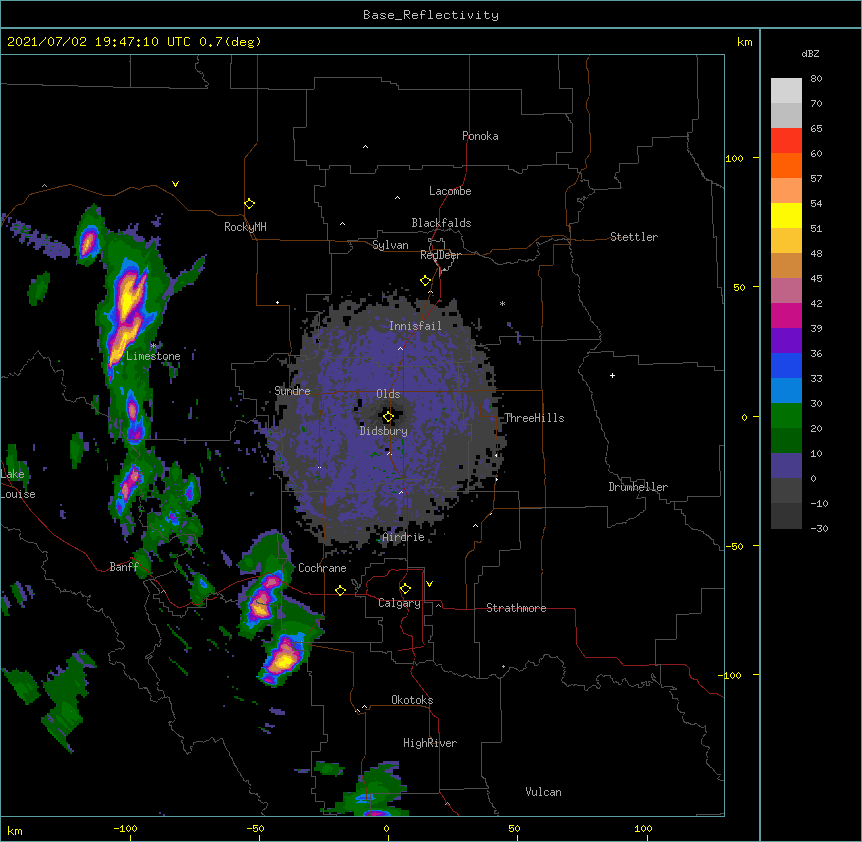Select the yellow V marker northwest of RockyMH
This screenshot has width=862, height=842.
(x=175, y=184)
